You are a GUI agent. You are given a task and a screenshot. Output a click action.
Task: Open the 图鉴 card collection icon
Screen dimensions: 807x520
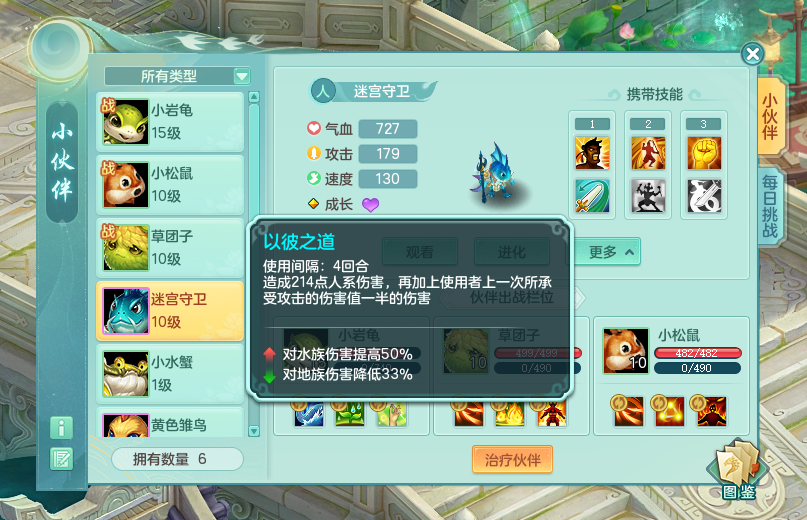click(x=738, y=470)
